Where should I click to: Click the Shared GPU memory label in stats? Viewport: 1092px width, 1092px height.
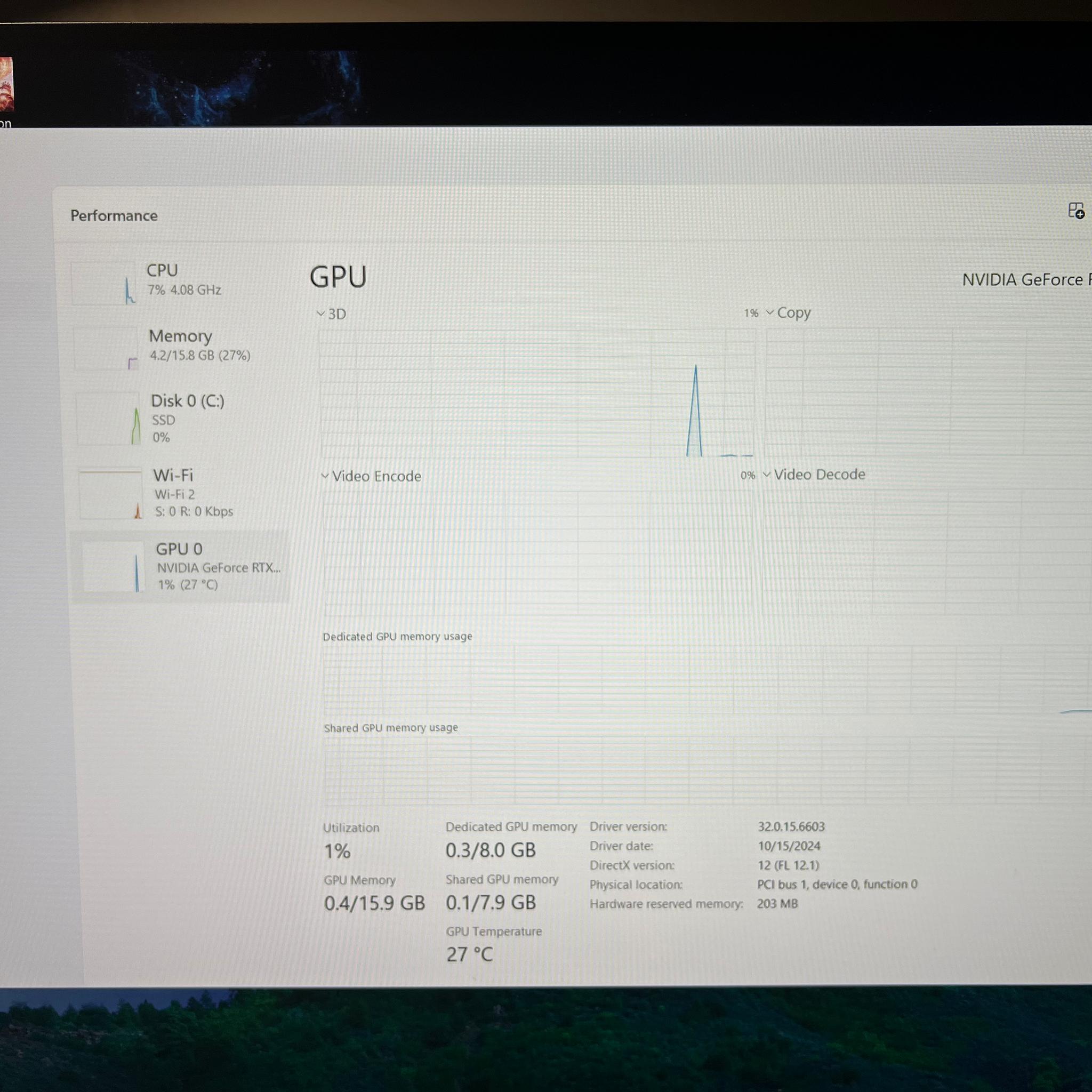tap(502, 879)
